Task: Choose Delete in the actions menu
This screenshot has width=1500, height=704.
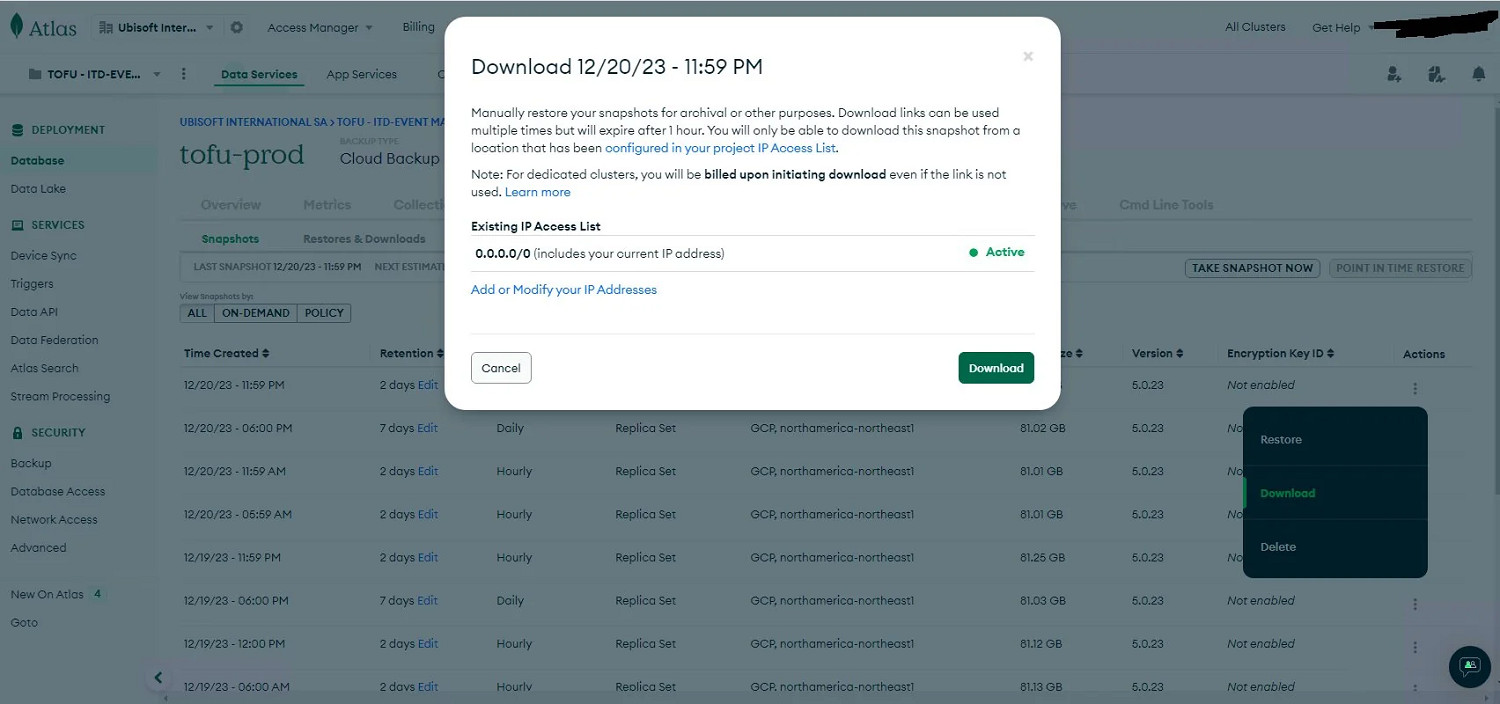Action: pos(1278,547)
